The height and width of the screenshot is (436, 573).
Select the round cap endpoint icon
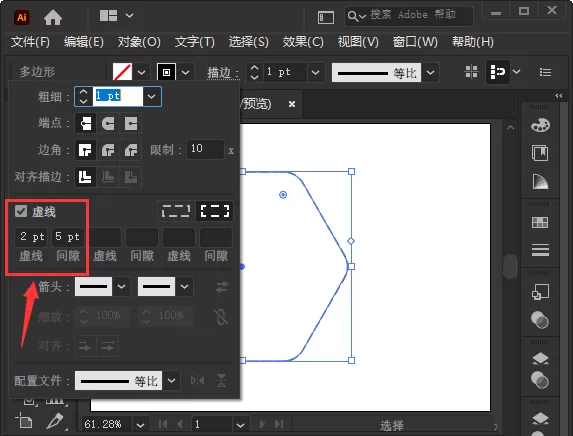pos(108,124)
